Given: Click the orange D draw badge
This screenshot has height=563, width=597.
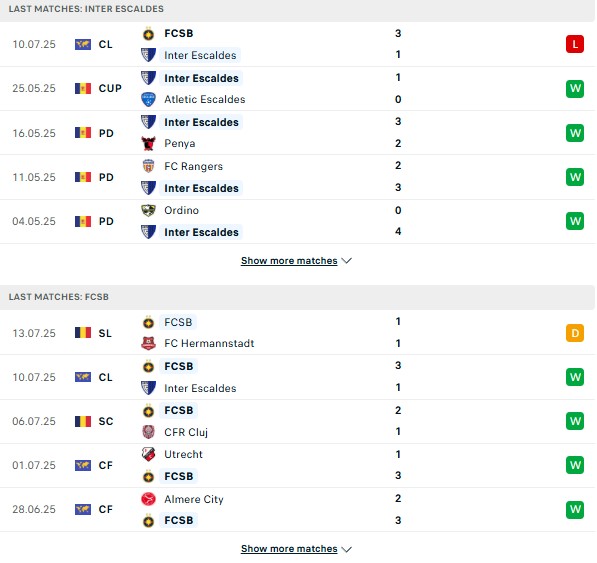Looking at the screenshot, I should 575,333.
